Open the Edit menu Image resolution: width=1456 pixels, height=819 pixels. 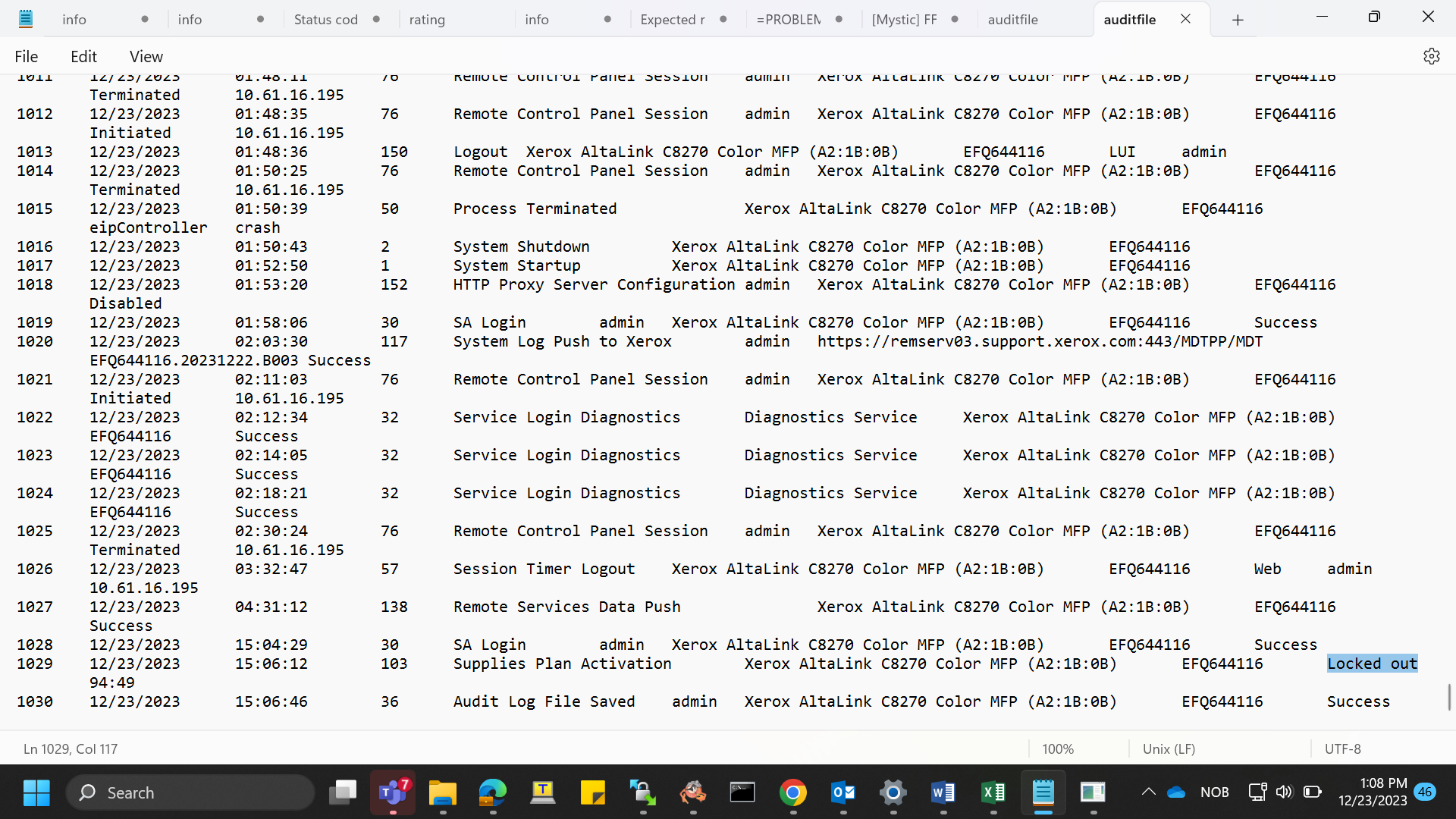[x=83, y=56]
